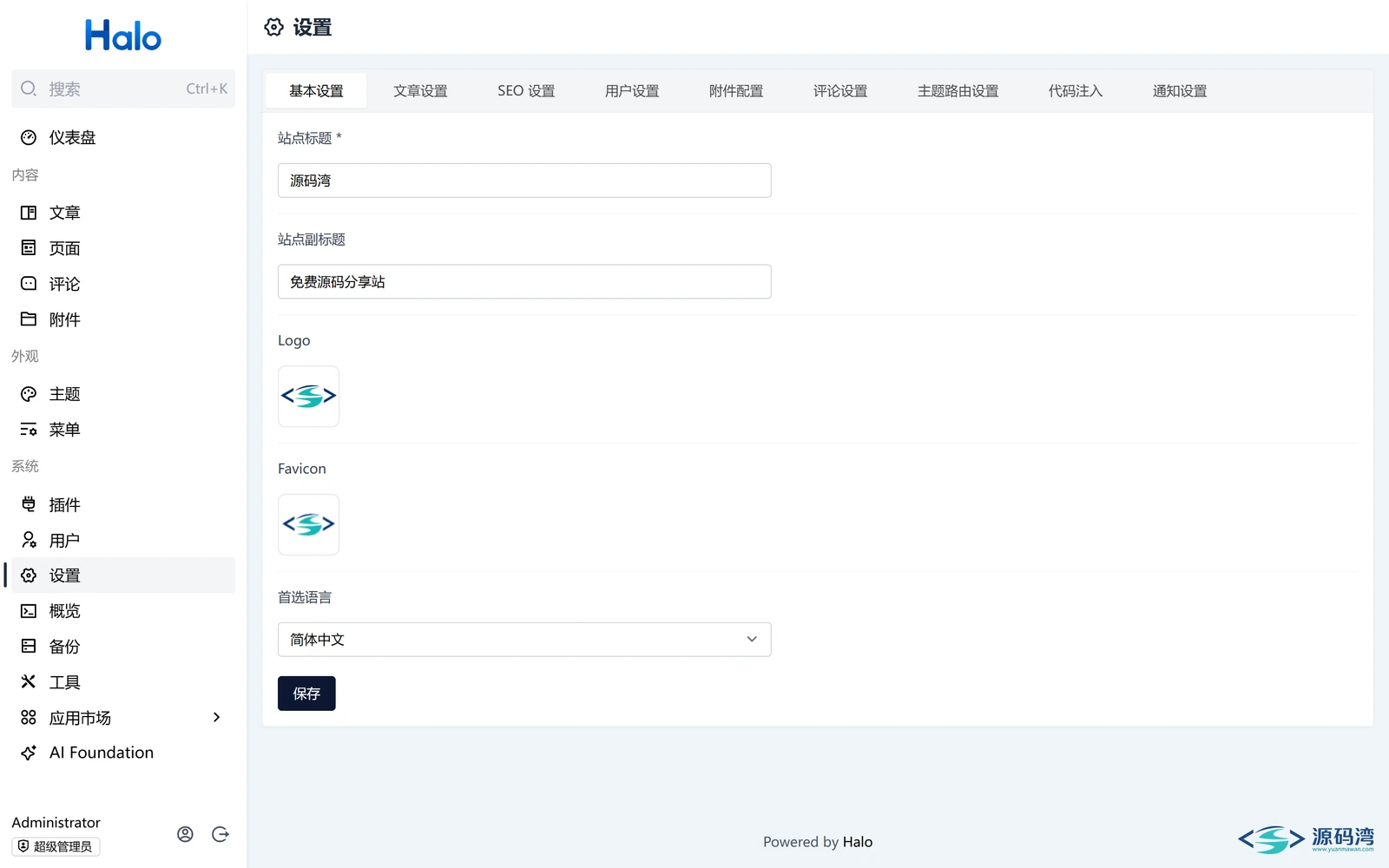Open the 首选语言 language dropdown
Image resolution: width=1389 pixels, height=868 pixels.
click(x=524, y=640)
